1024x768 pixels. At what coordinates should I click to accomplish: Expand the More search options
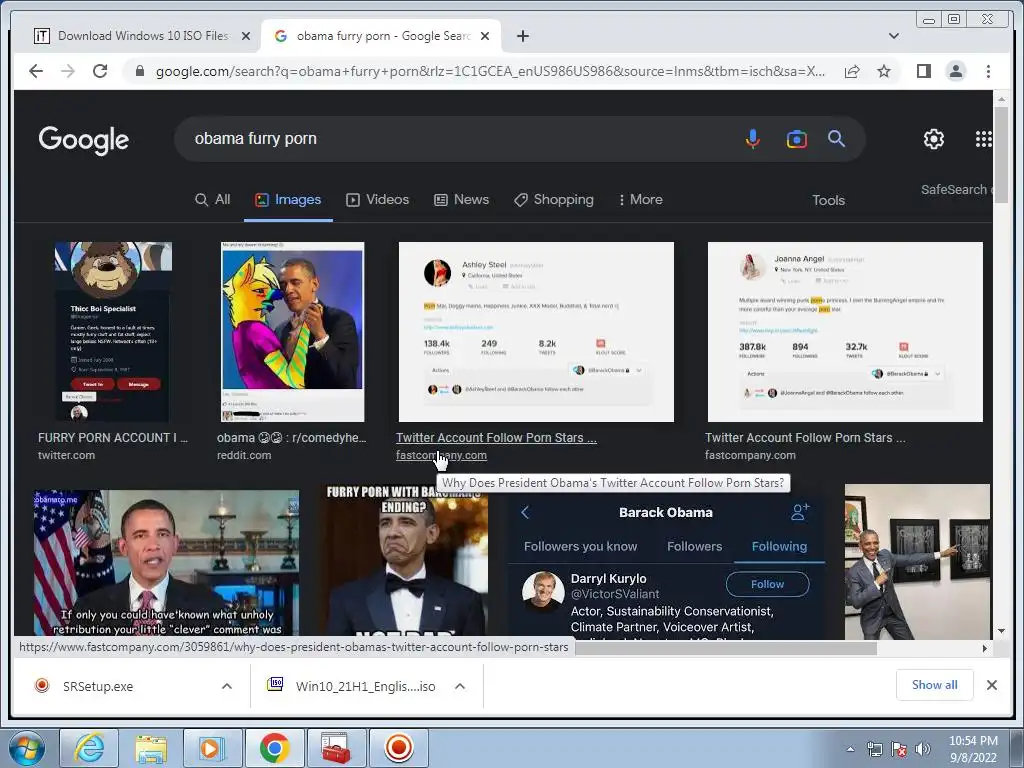641,200
